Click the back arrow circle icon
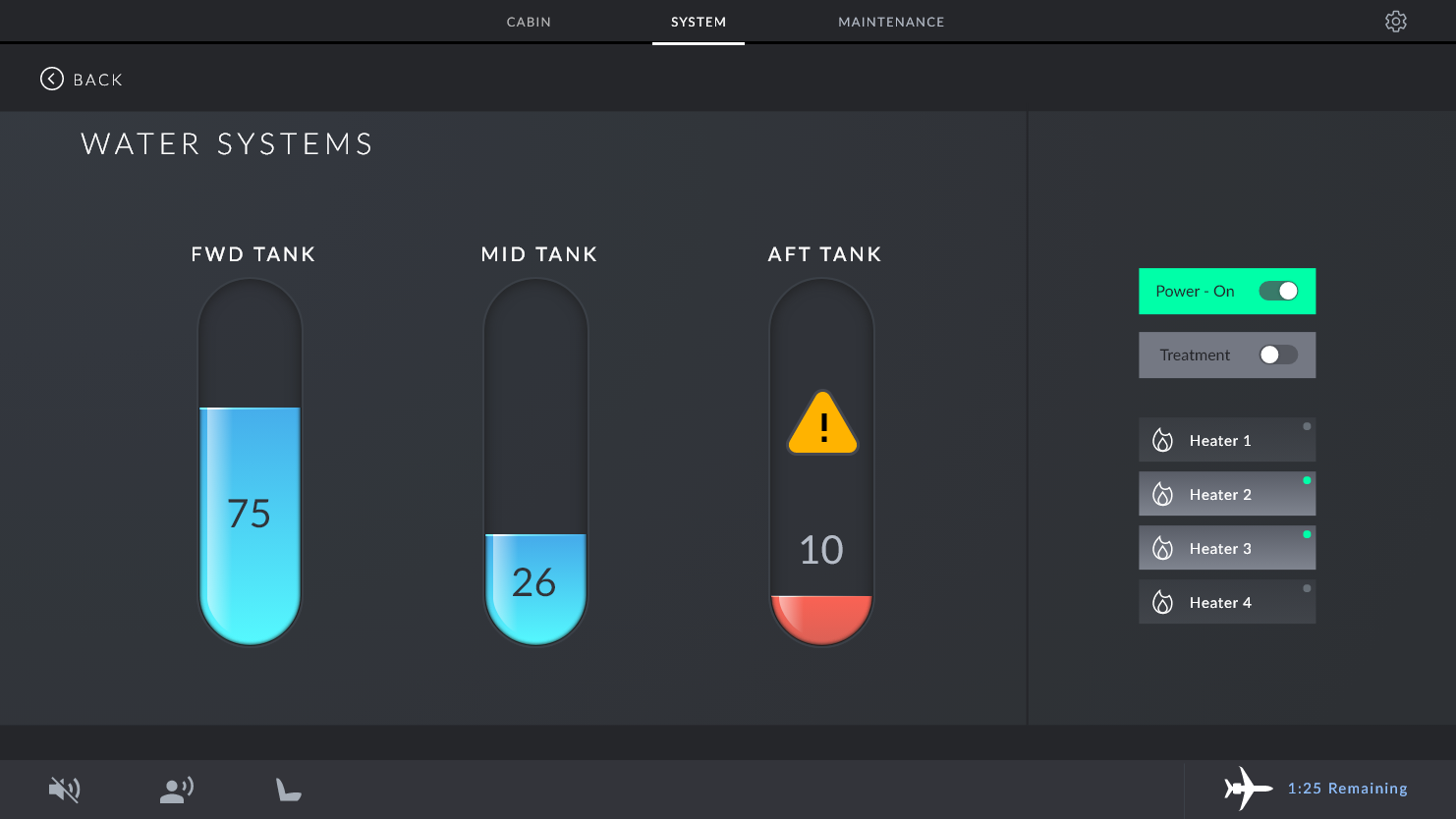The width and height of the screenshot is (1456, 819). point(52,79)
